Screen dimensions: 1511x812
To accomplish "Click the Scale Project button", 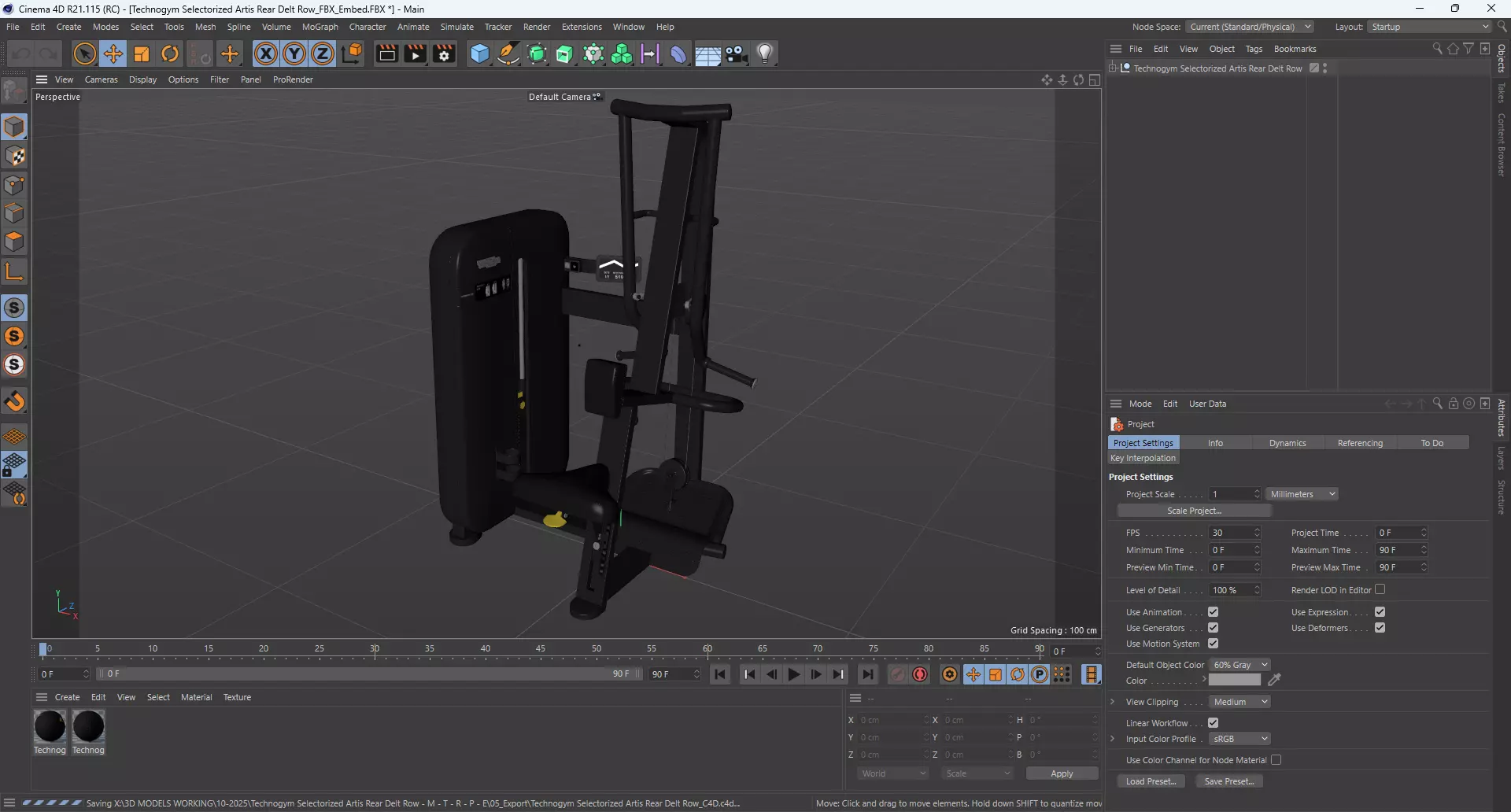I will (1194, 511).
